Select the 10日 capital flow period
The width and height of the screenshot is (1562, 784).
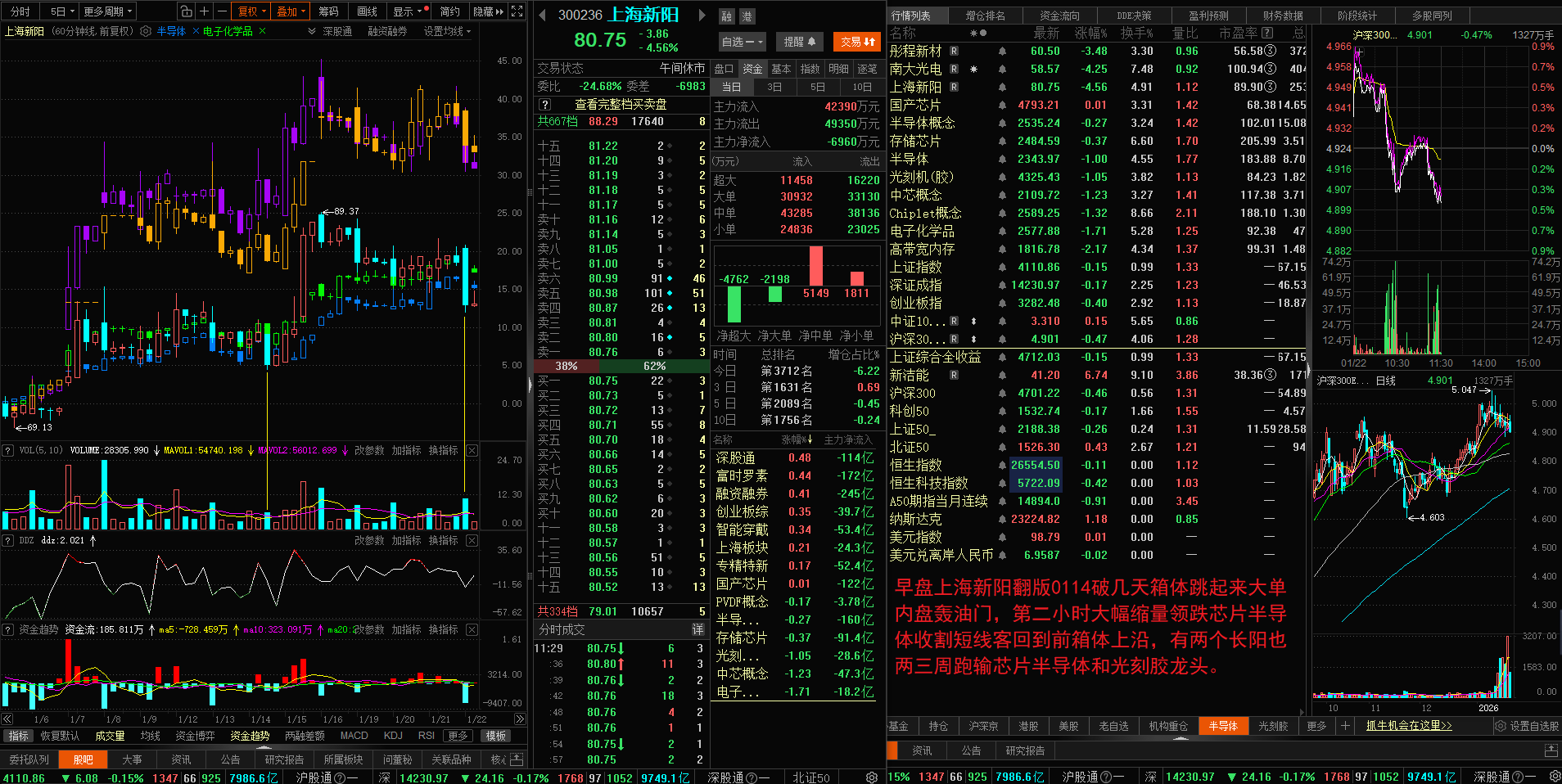862,87
